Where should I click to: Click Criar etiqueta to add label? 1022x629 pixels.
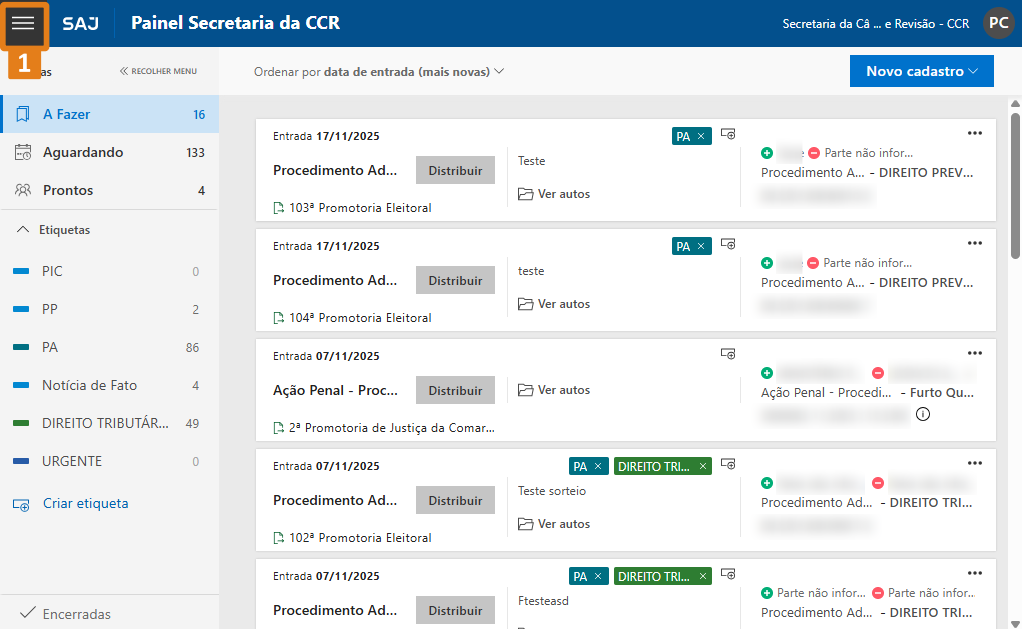(85, 504)
